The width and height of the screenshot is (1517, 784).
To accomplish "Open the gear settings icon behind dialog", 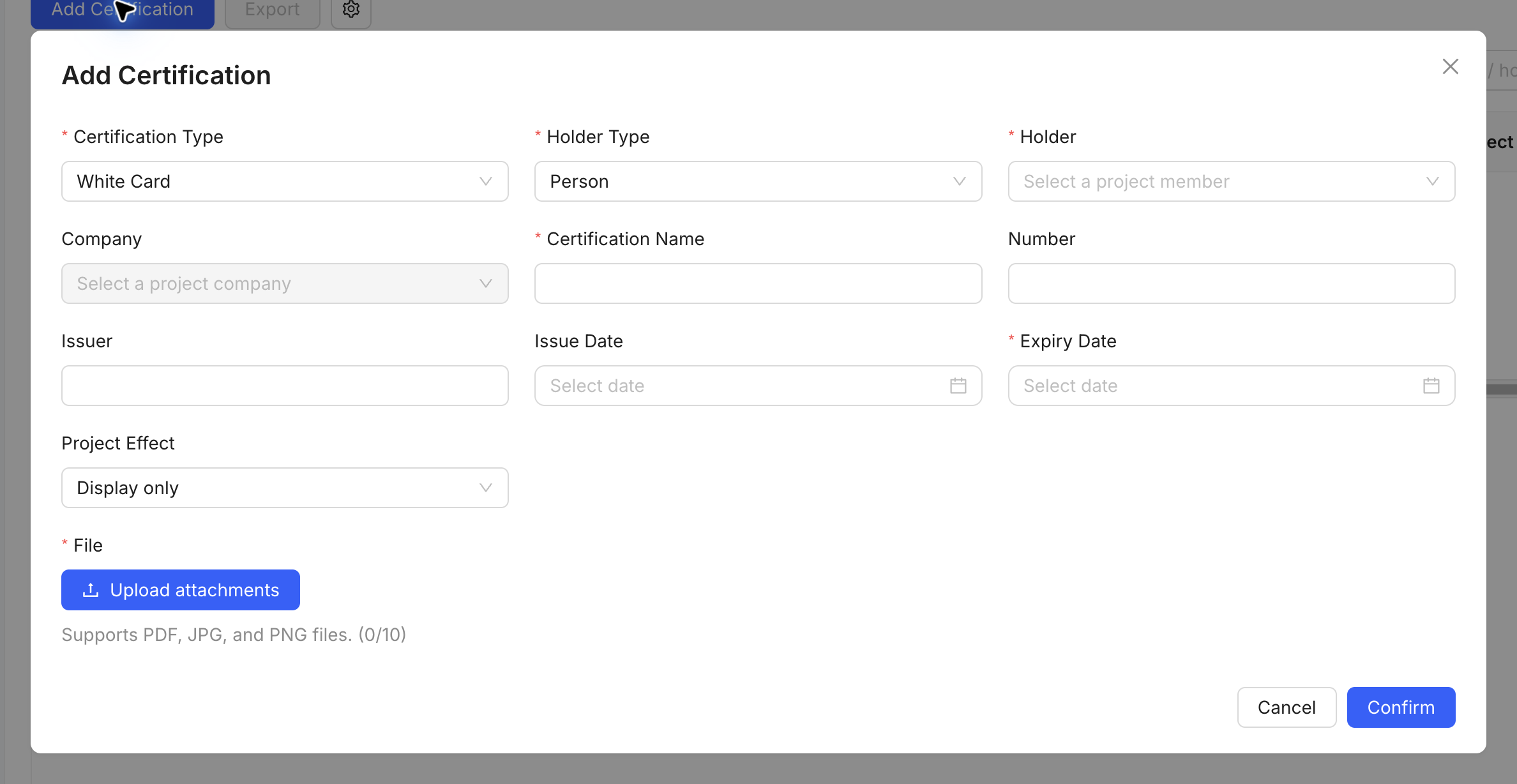I will [x=351, y=10].
